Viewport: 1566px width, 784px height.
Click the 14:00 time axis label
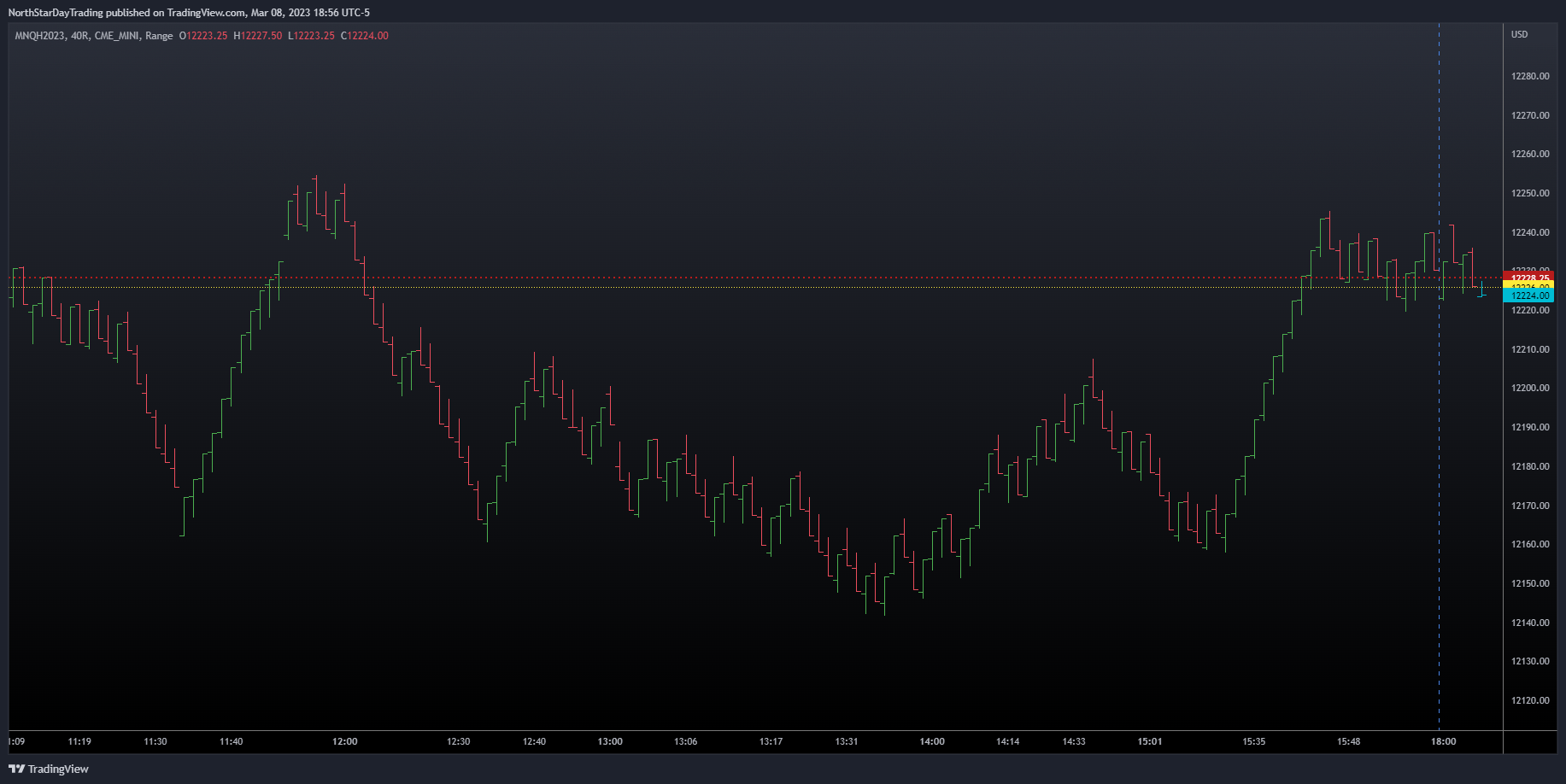tap(932, 741)
